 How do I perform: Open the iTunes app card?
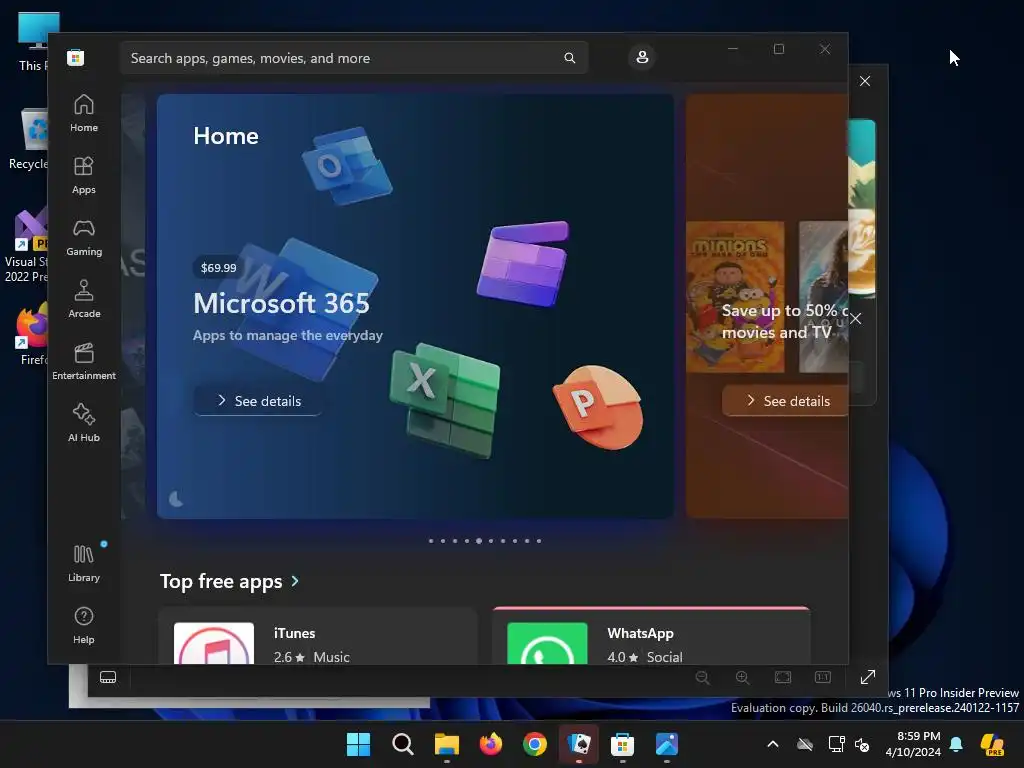317,637
